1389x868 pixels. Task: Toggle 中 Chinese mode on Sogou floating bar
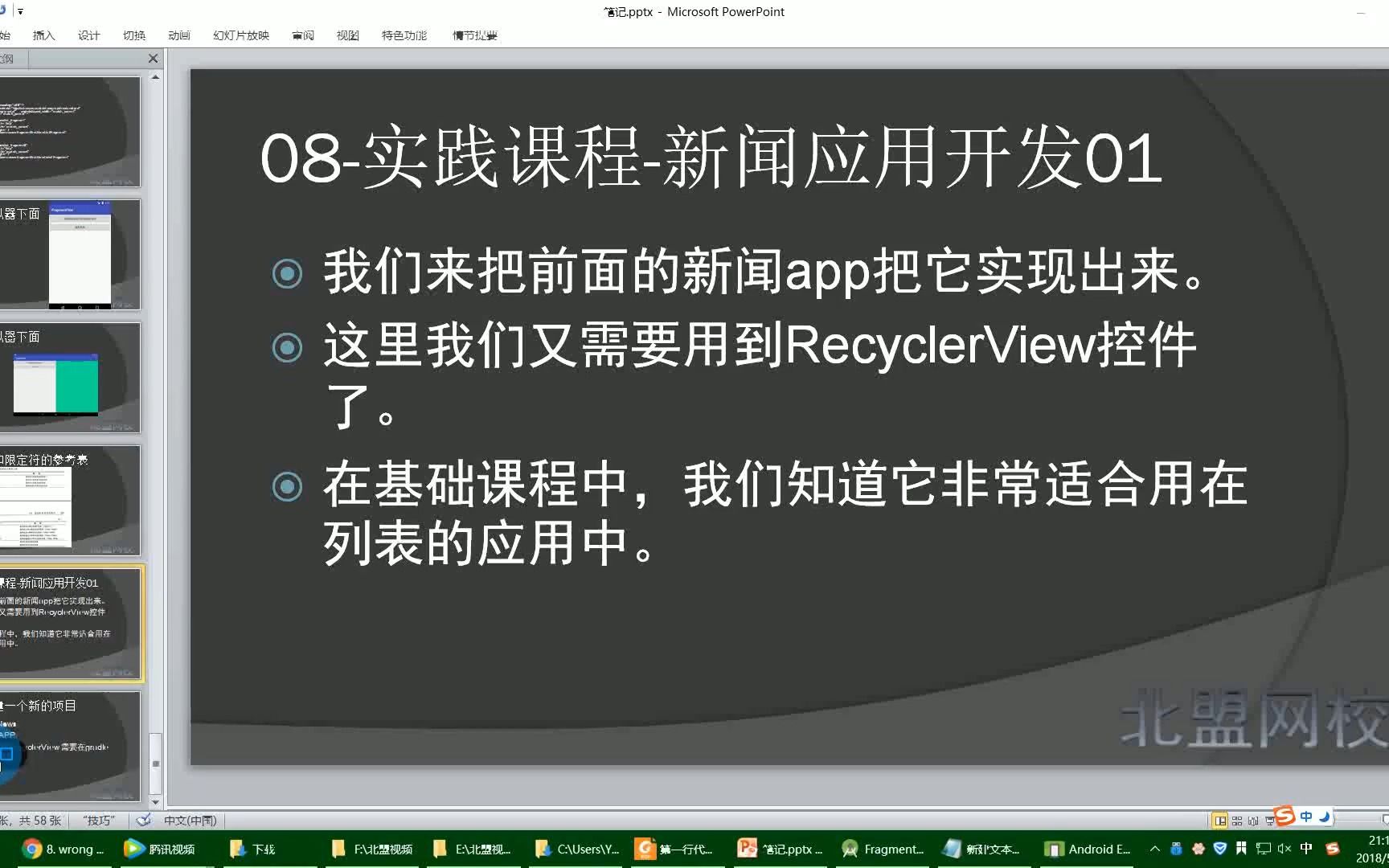click(1306, 817)
